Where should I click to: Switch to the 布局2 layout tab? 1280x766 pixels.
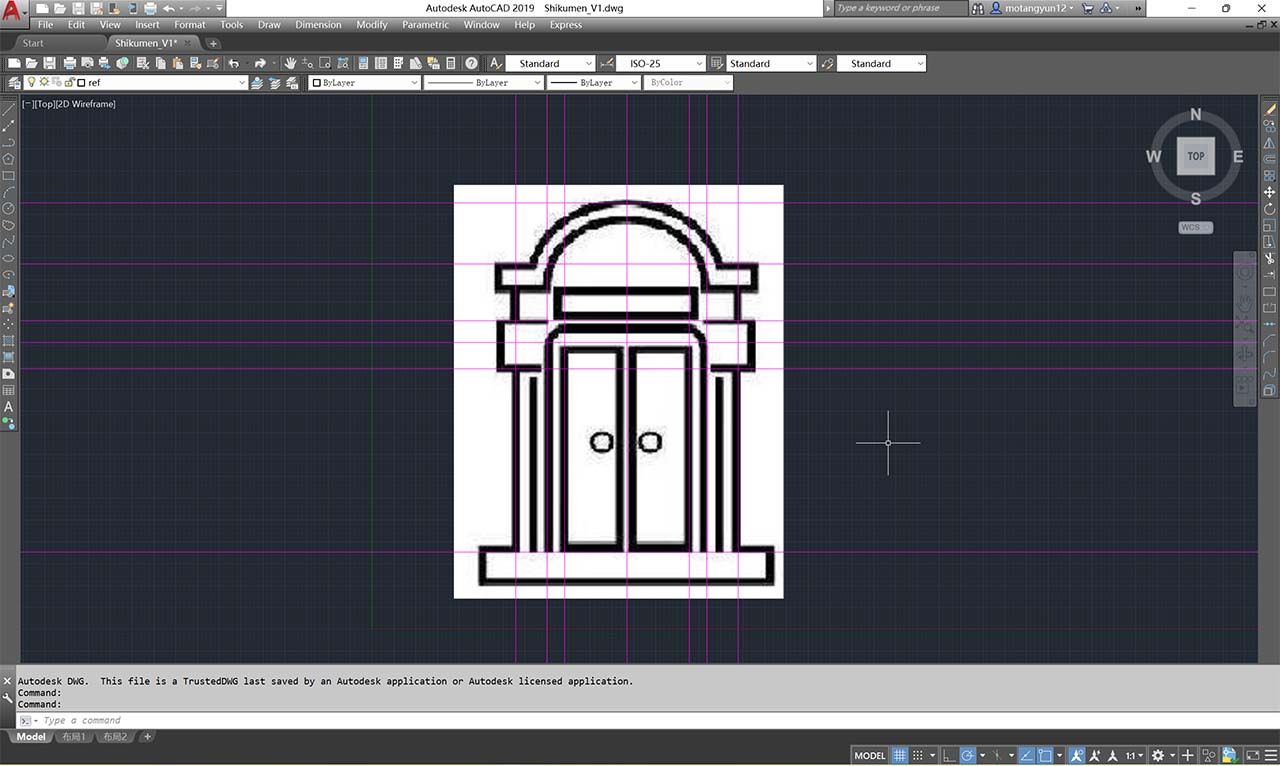115,737
